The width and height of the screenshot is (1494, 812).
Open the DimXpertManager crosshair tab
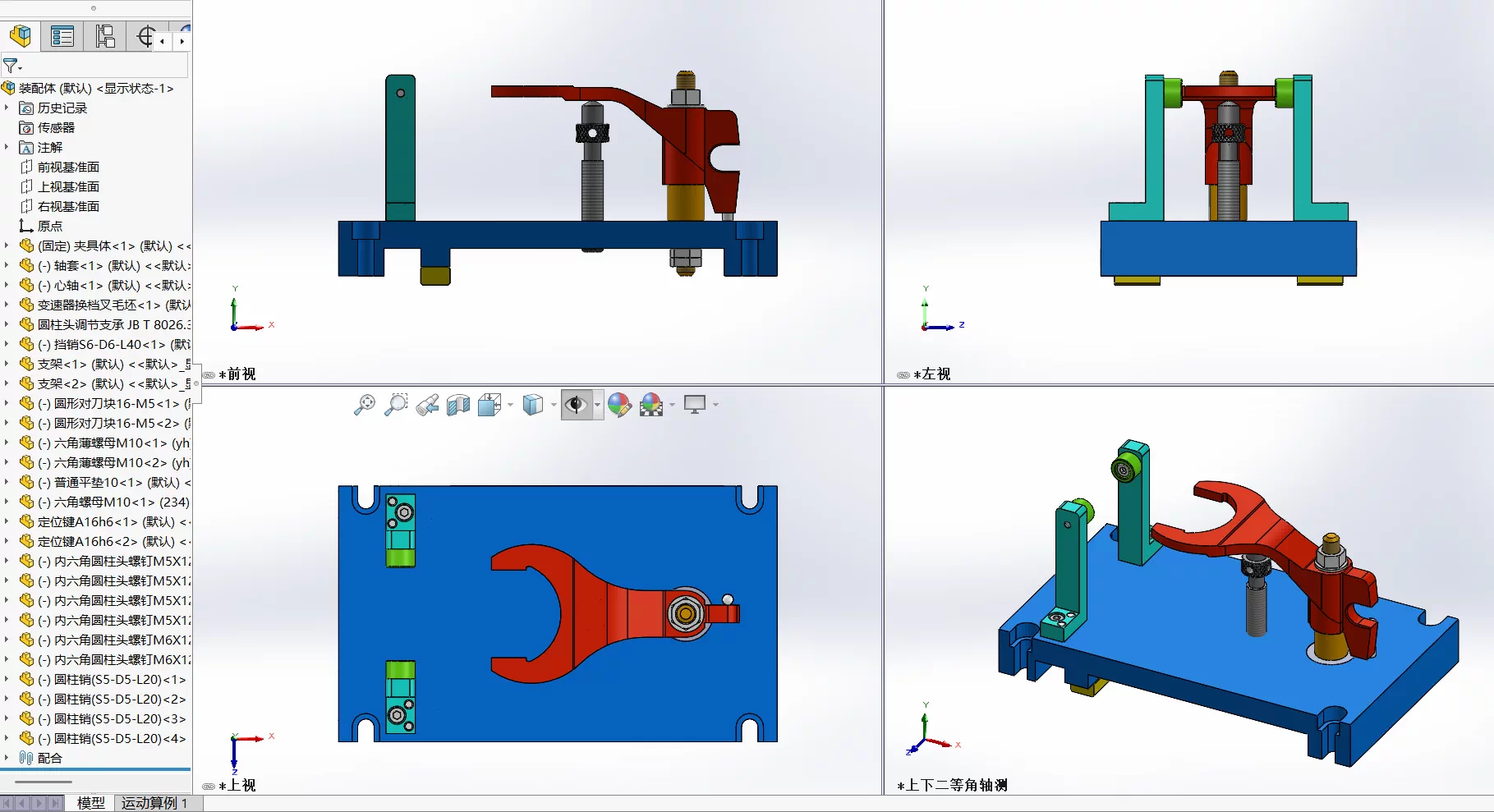point(145,36)
